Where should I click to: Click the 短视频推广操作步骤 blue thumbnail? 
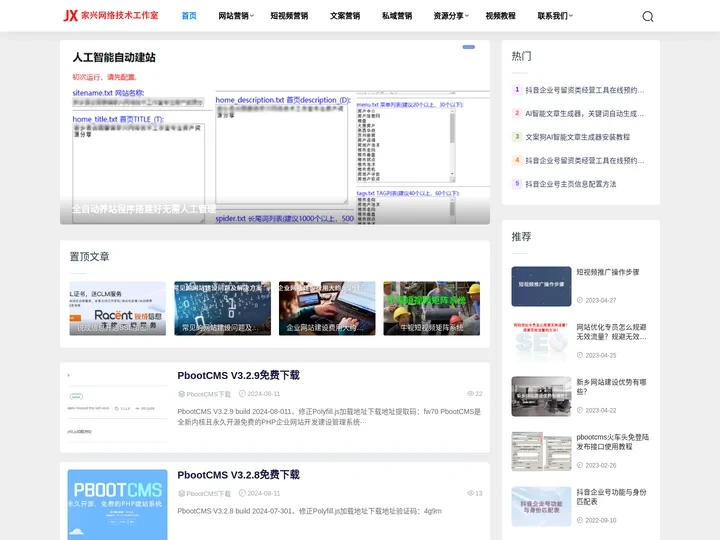pos(541,286)
